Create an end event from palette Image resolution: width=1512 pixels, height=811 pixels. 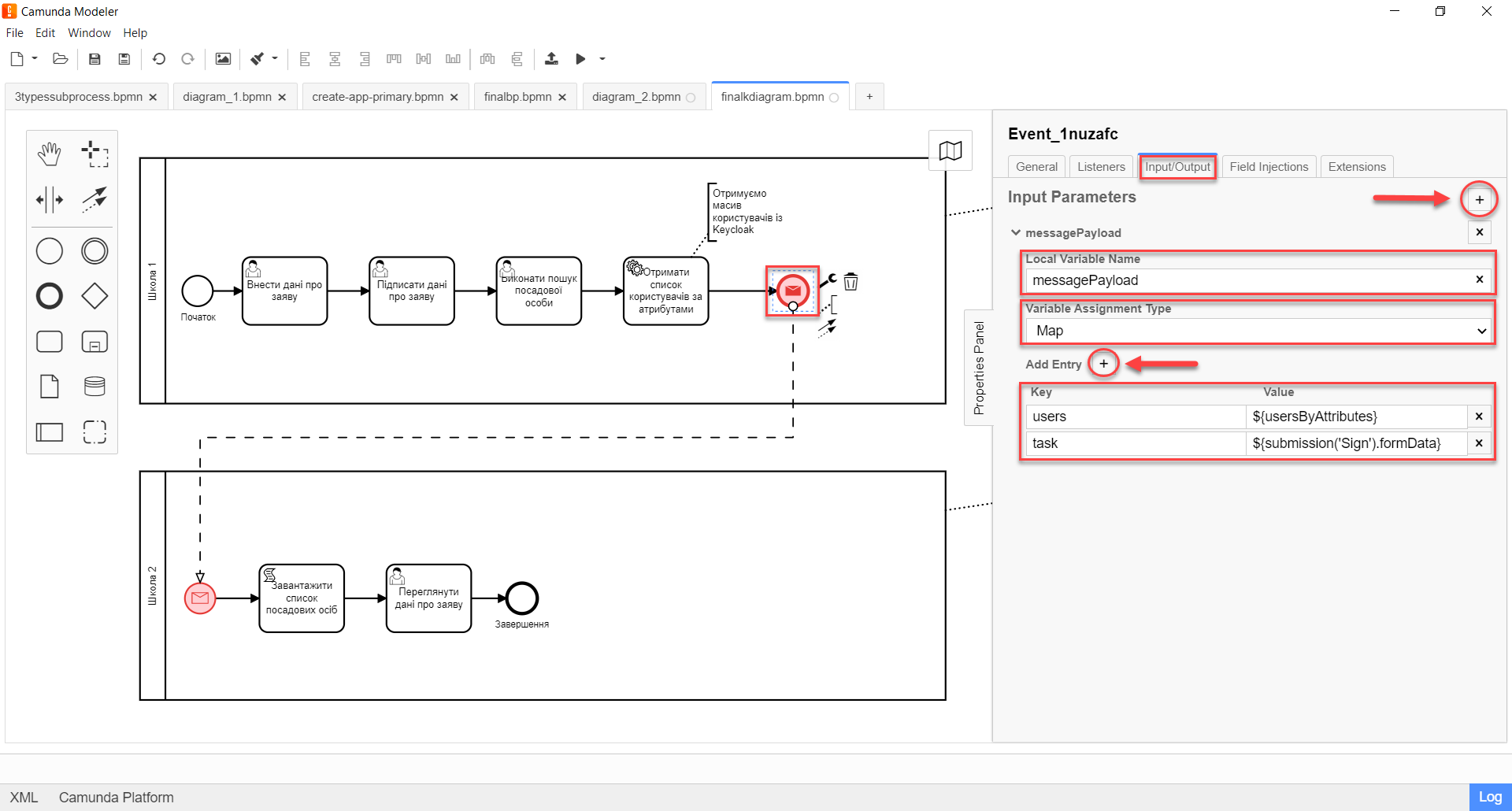(x=49, y=296)
